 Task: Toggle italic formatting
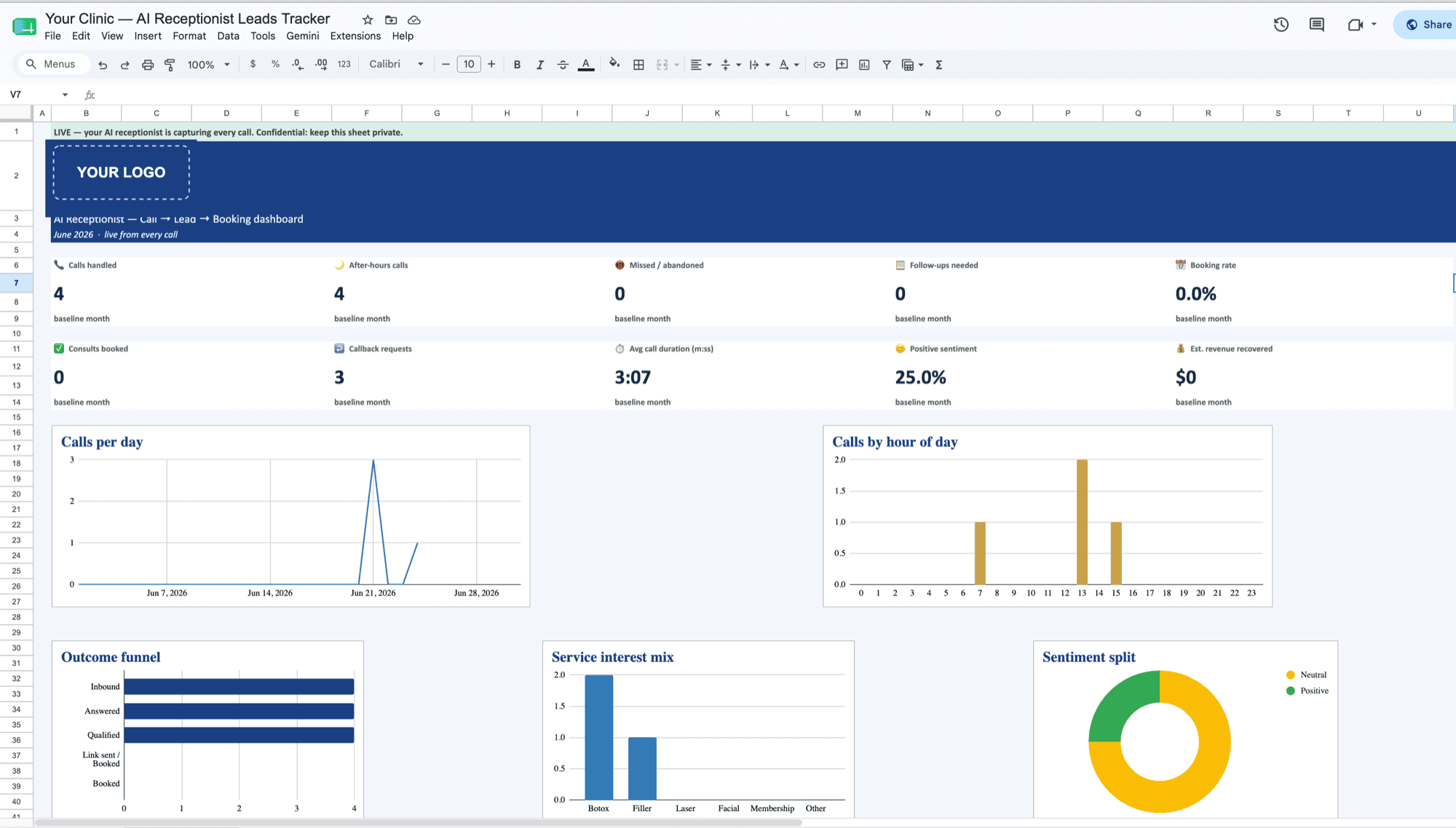(539, 65)
